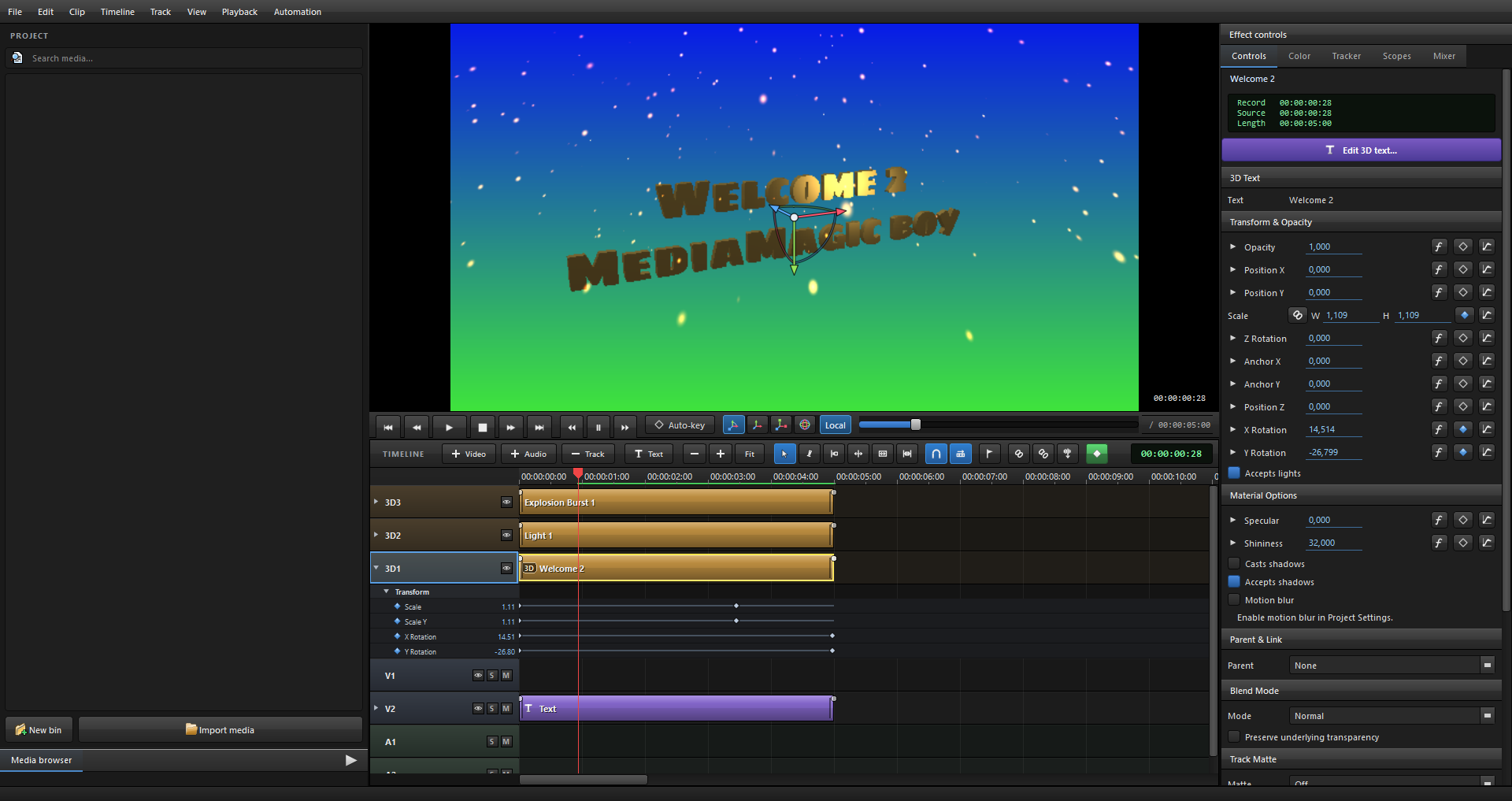
Task: Toggle timeline snapping magnet
Action: coord(936,454)
